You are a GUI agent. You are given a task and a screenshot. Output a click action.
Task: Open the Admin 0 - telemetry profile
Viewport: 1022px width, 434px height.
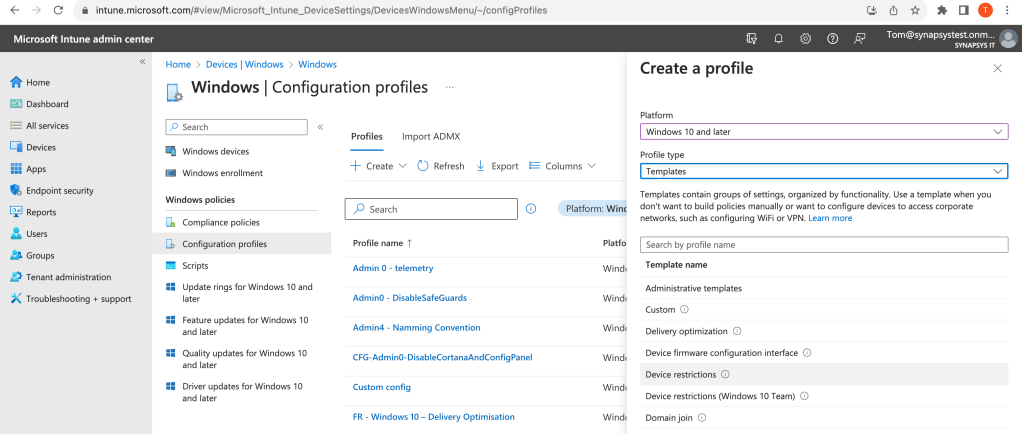click(393, 268)
